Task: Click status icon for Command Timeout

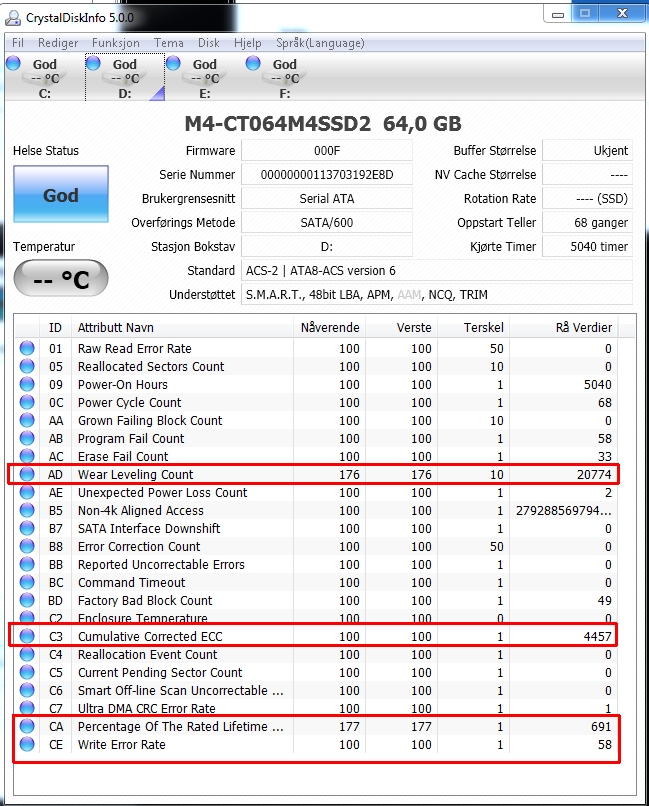Action: pos(27,582)
